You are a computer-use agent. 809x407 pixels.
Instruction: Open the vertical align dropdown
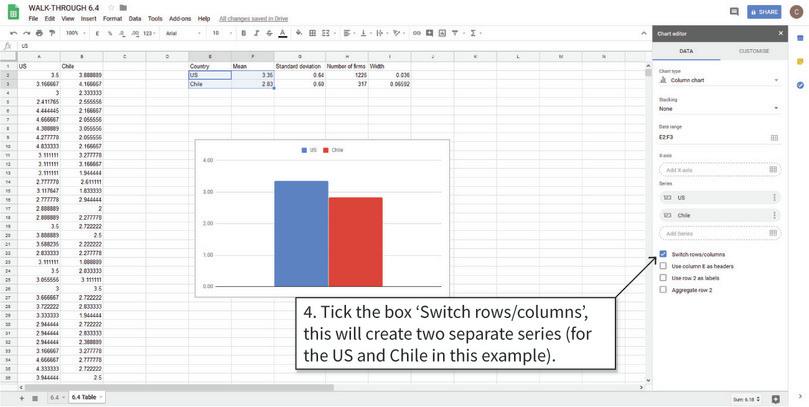click(365, 33)
